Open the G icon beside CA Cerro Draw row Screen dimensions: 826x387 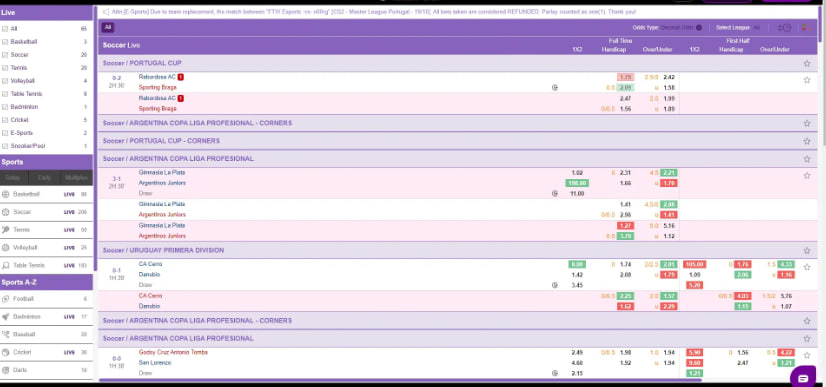pyautogui.click(x=554, y=285)
